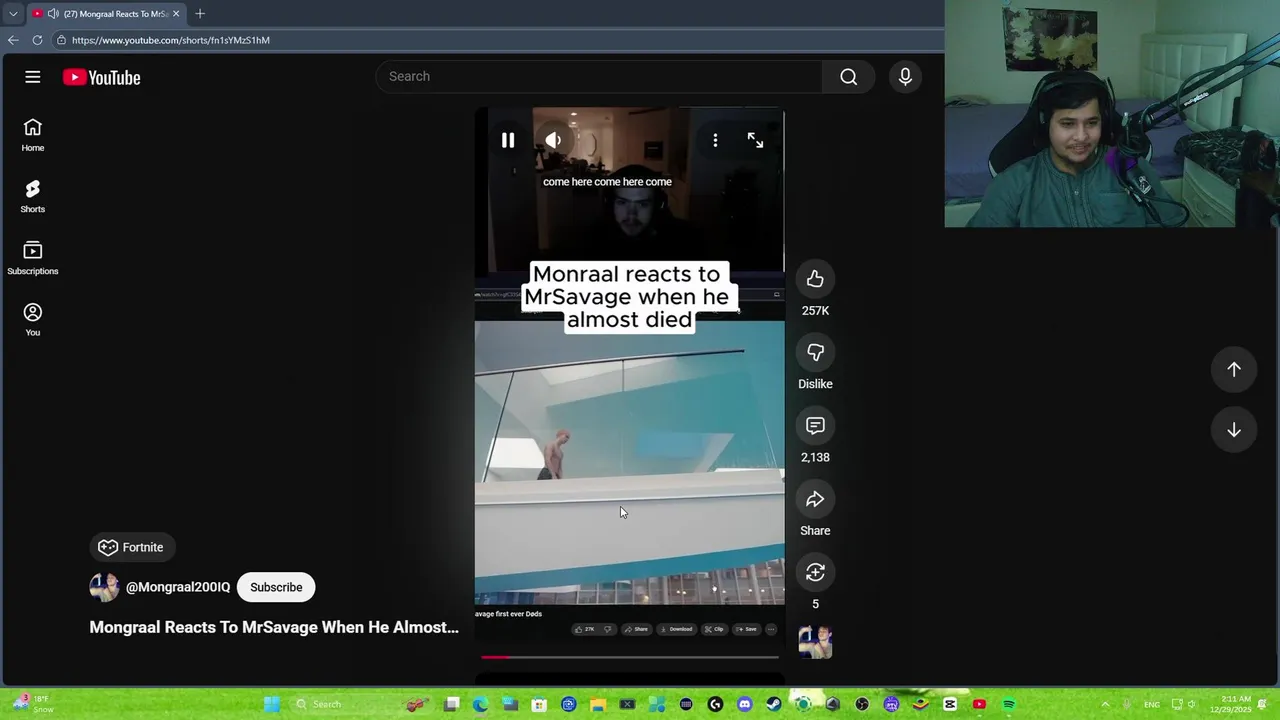1280x720 pixels.
Task: Start voice search with microphone icon
Action: (905, 77)
